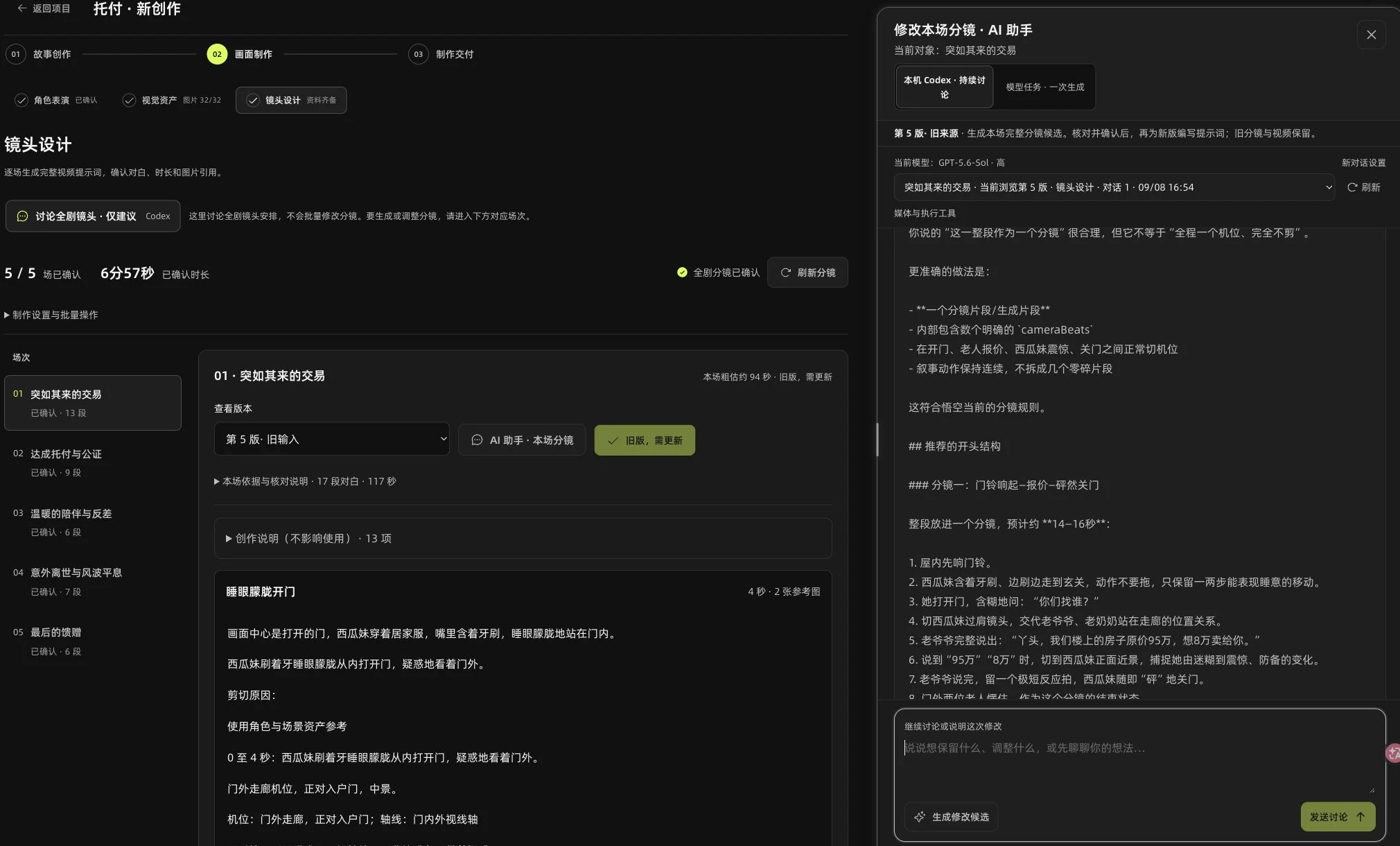Expand 本场依据与核对说明 details

coord(305,481)
